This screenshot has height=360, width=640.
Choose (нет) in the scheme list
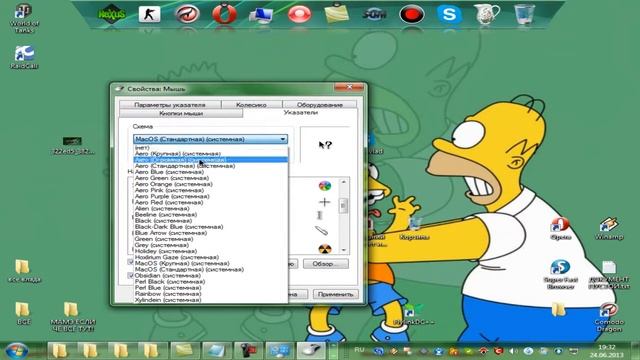211,148
